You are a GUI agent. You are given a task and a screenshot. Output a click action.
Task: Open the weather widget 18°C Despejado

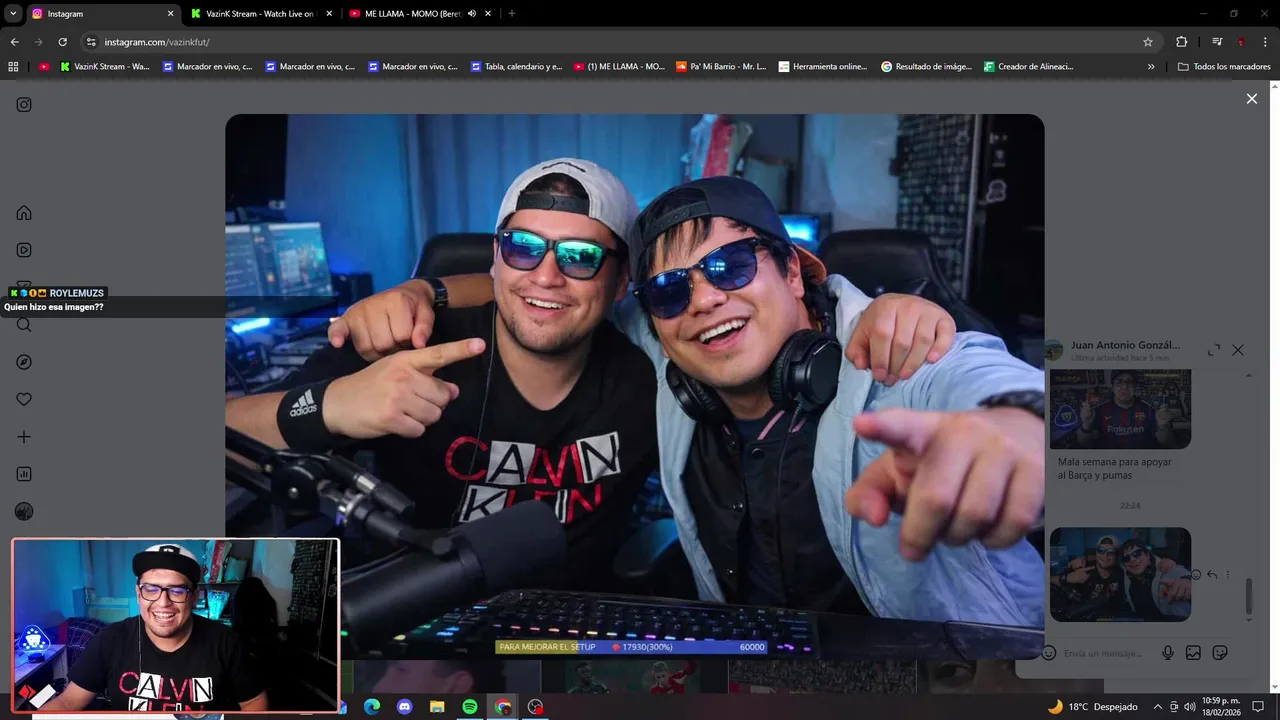pyautogui.click(x=1092, y=707)
